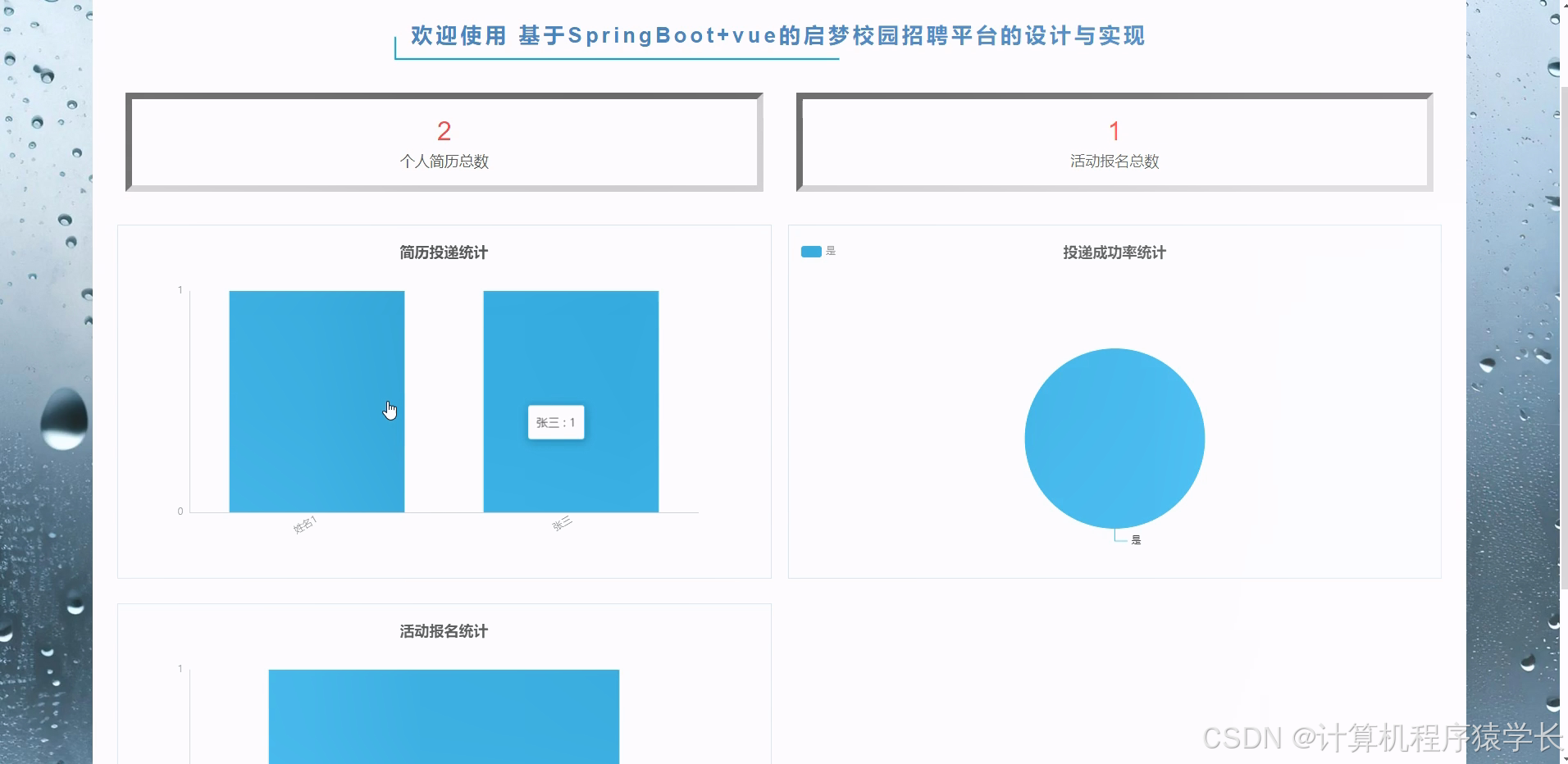Click the 简历投递统计 chart title

444,252
